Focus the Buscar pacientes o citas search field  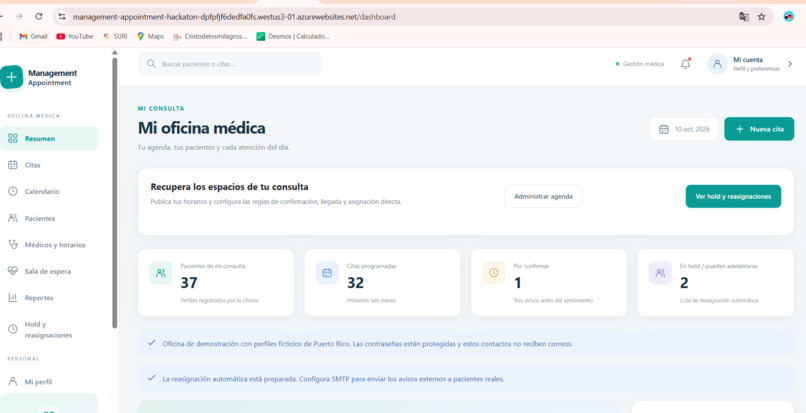point(230,64)
